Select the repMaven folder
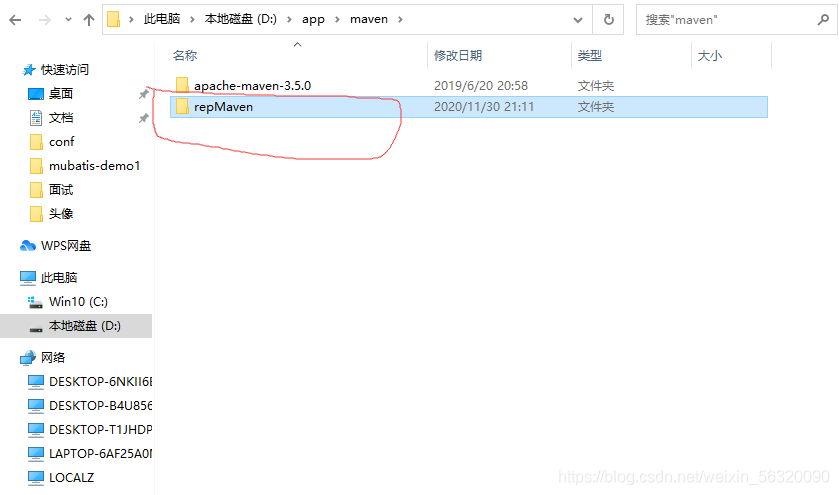 [x=223, y=107]
